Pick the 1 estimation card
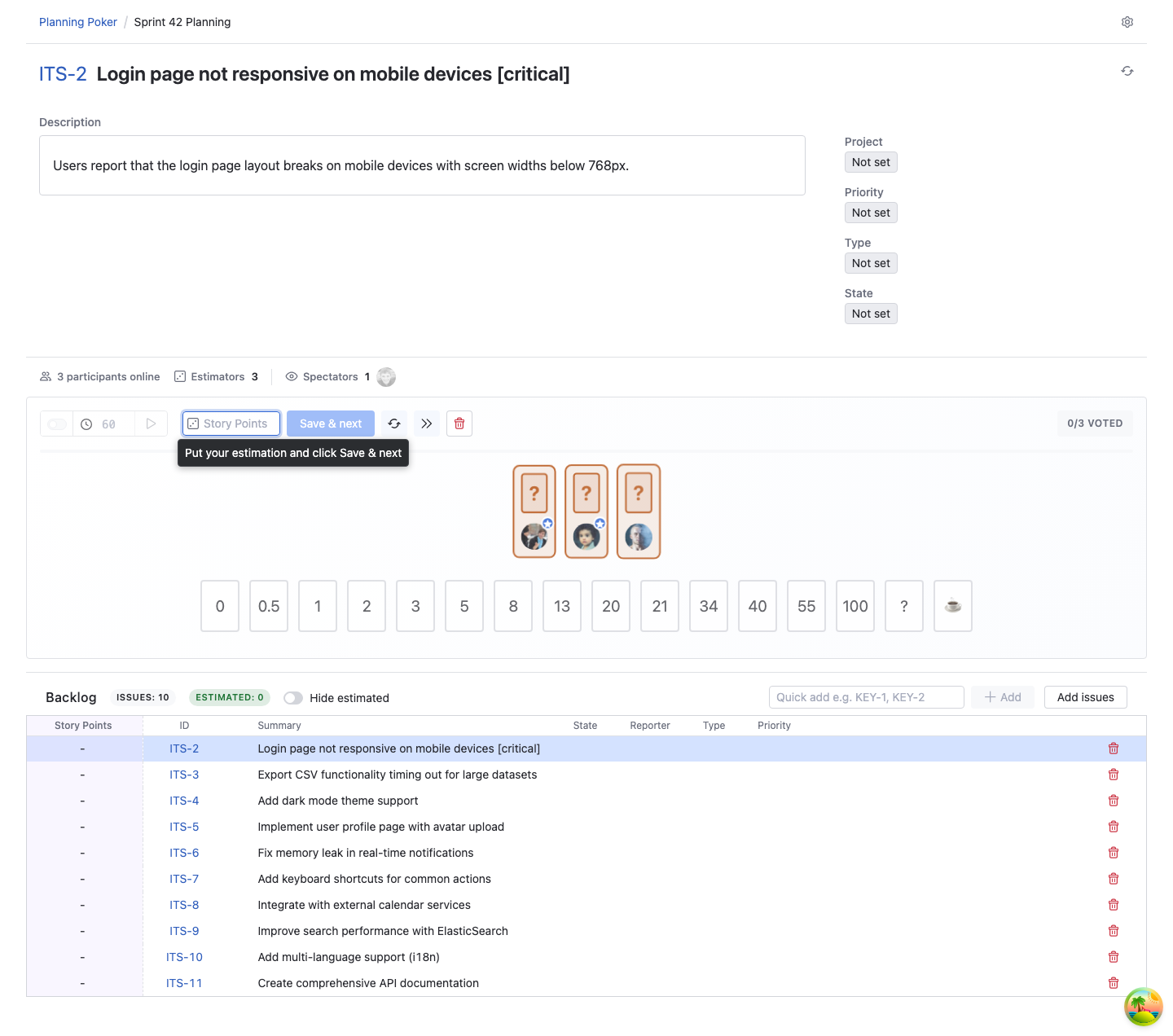This screenshot has width=1173, height=1036. 318,606
